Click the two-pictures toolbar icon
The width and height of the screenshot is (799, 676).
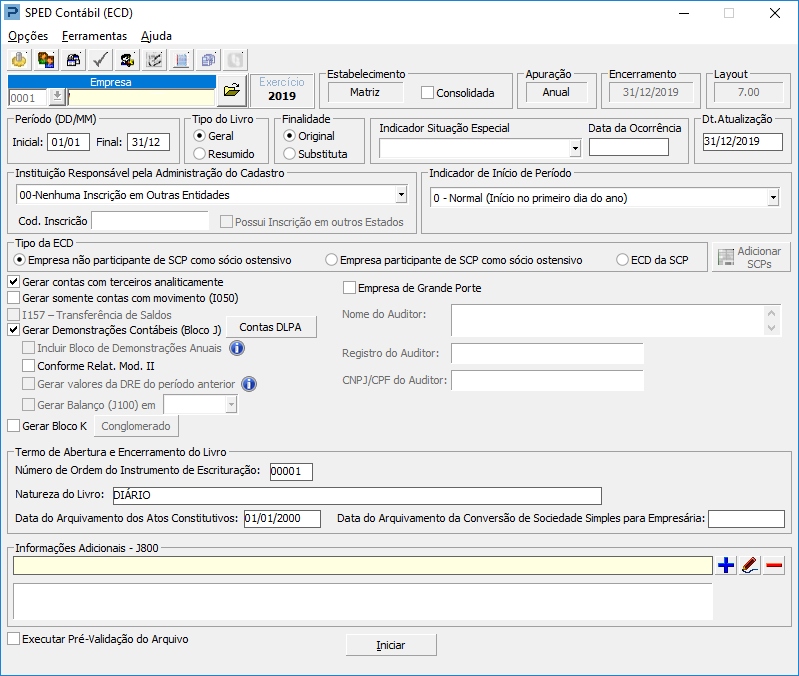click(x=46, y=60)
